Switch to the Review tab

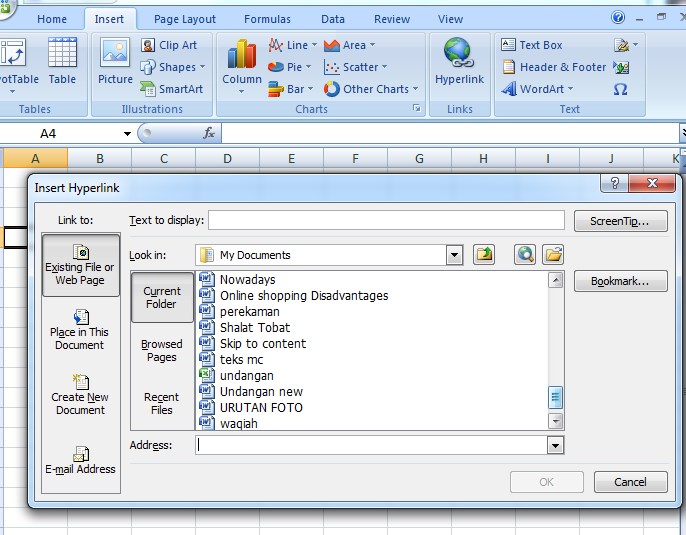[392, 19]
